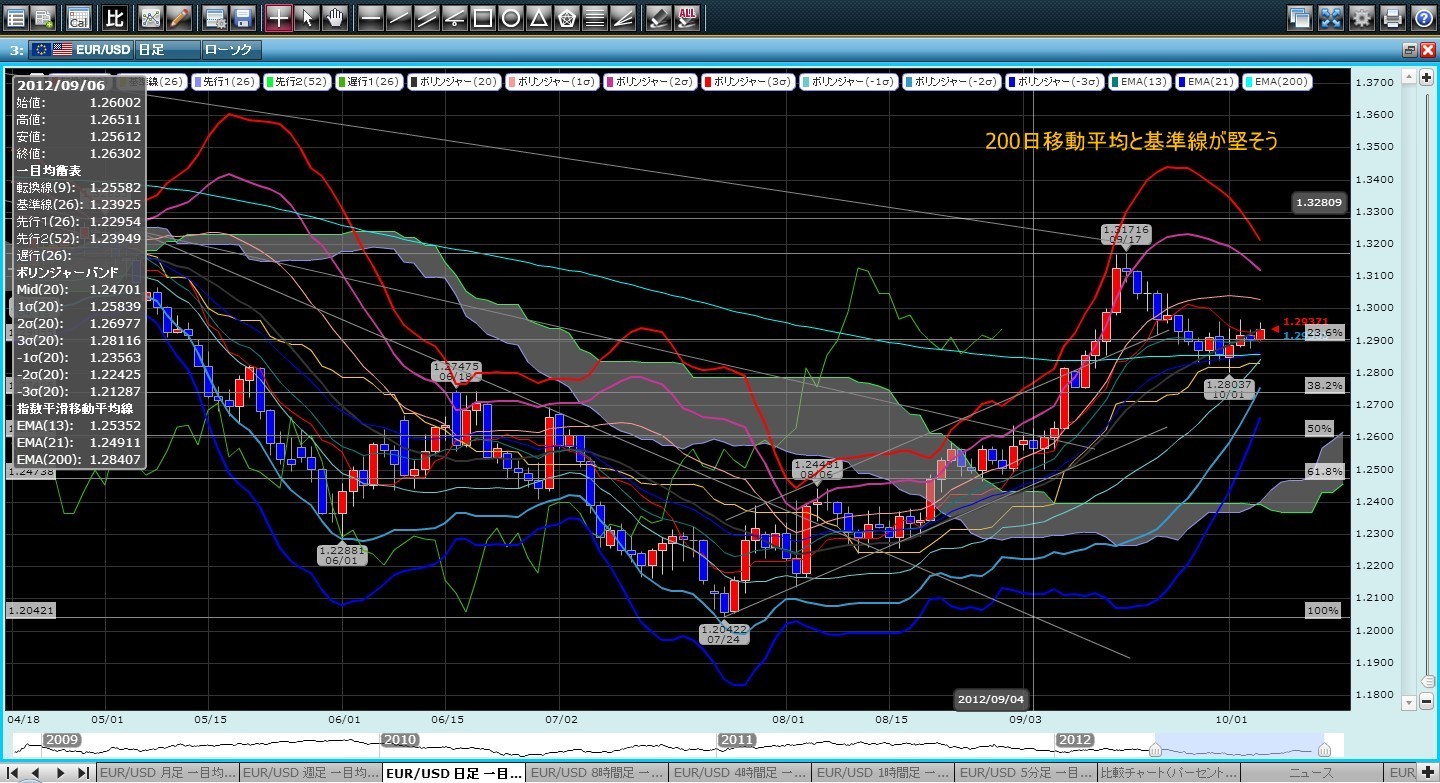Select the crosshair cursor tool
This screenshot has height=783, width=1440.
tap(279, 17)
